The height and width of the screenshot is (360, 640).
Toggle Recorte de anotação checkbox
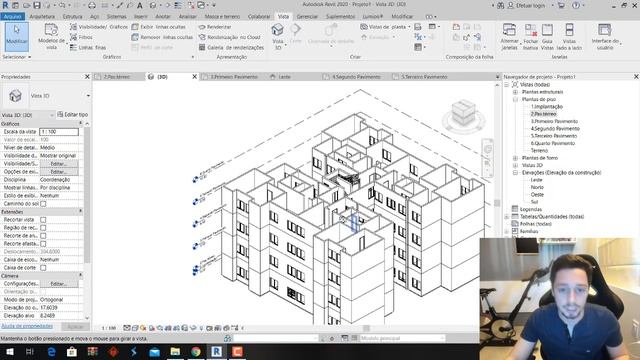tap(43, 236)
